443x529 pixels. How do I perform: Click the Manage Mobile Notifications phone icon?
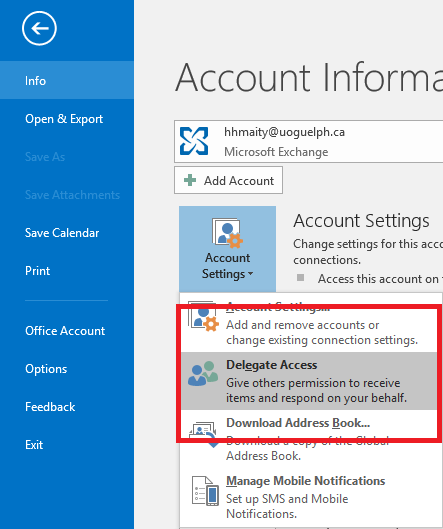[205, 491]
